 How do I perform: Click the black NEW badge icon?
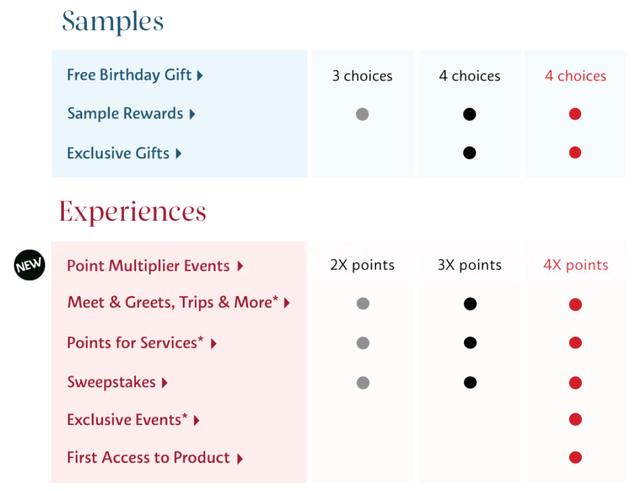coord(29,266)
